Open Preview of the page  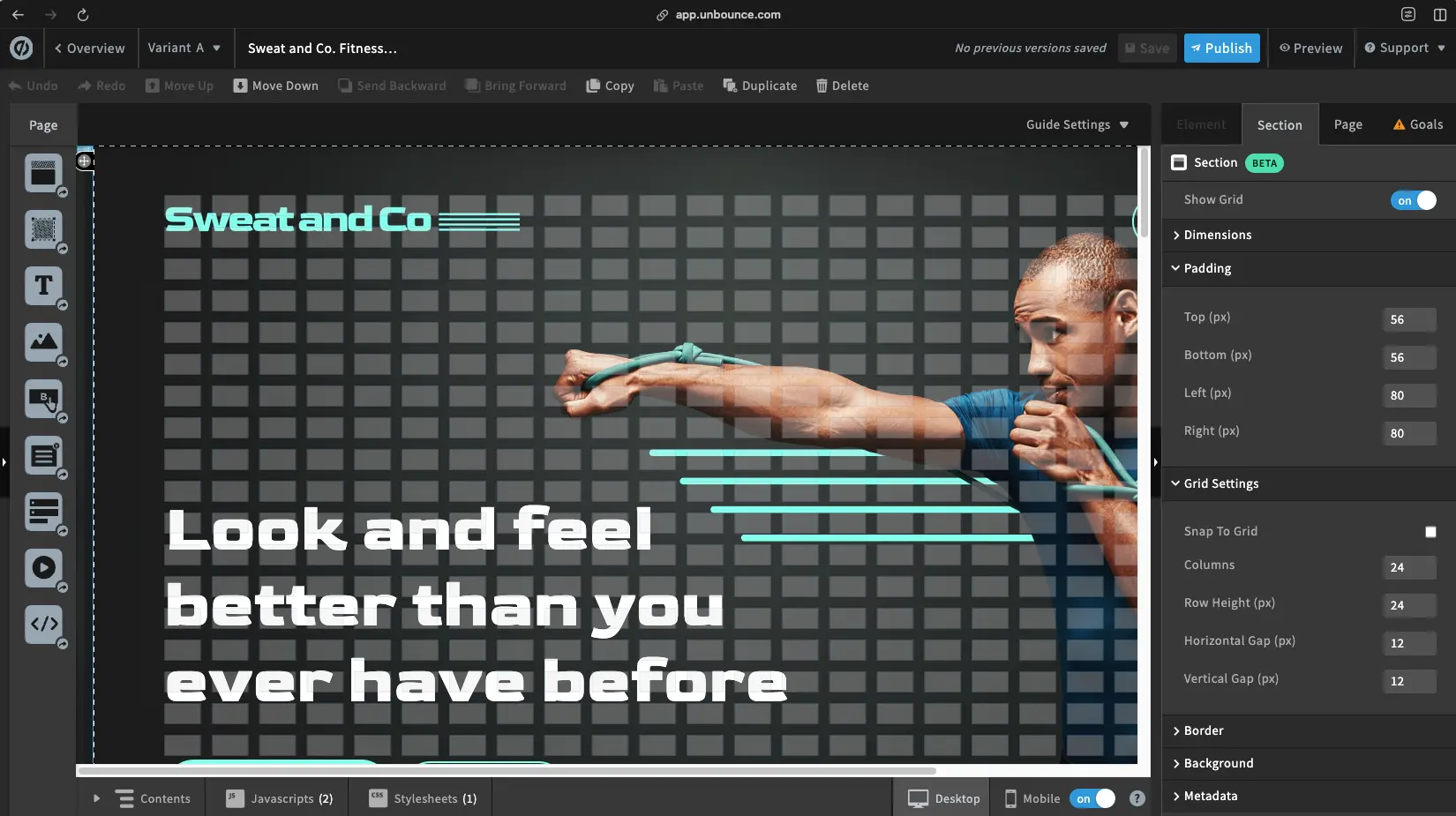coord(1310,48)
